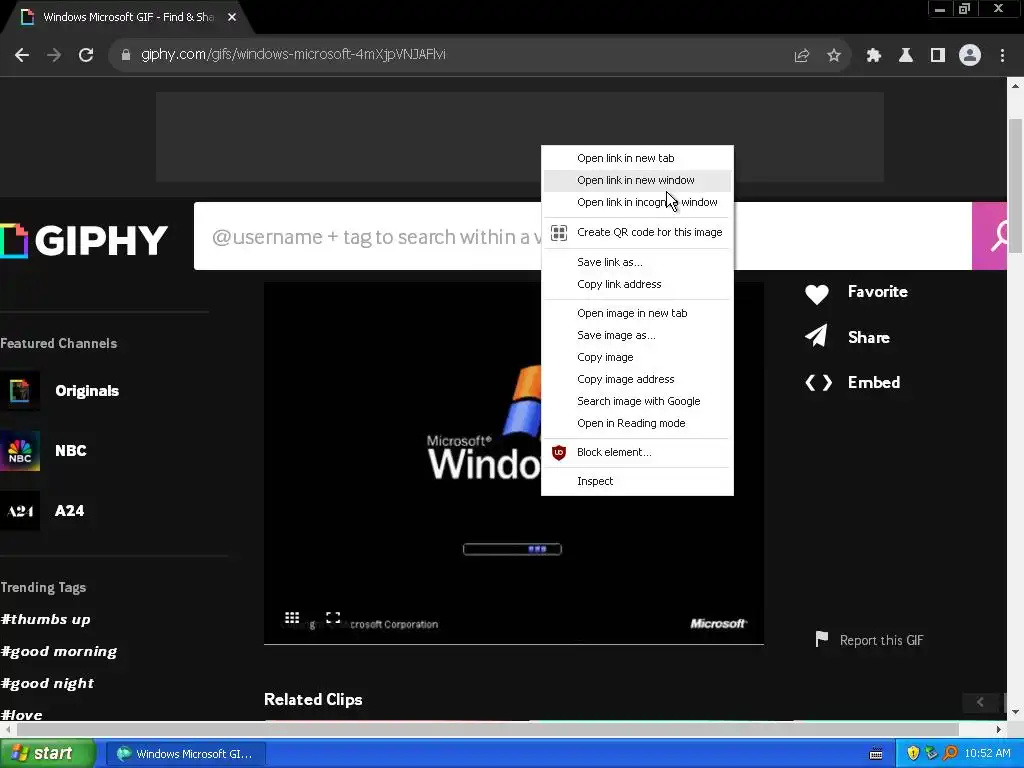1024x768 pixels.
Task: Choose Save link as...
Action: [637, 262]
